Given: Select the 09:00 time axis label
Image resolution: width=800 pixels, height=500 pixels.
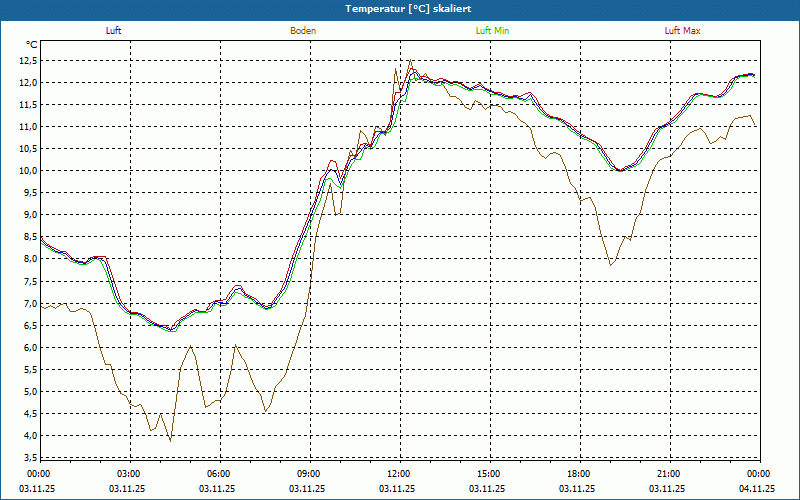Looking at the screenshot, I should pos(309,474).
